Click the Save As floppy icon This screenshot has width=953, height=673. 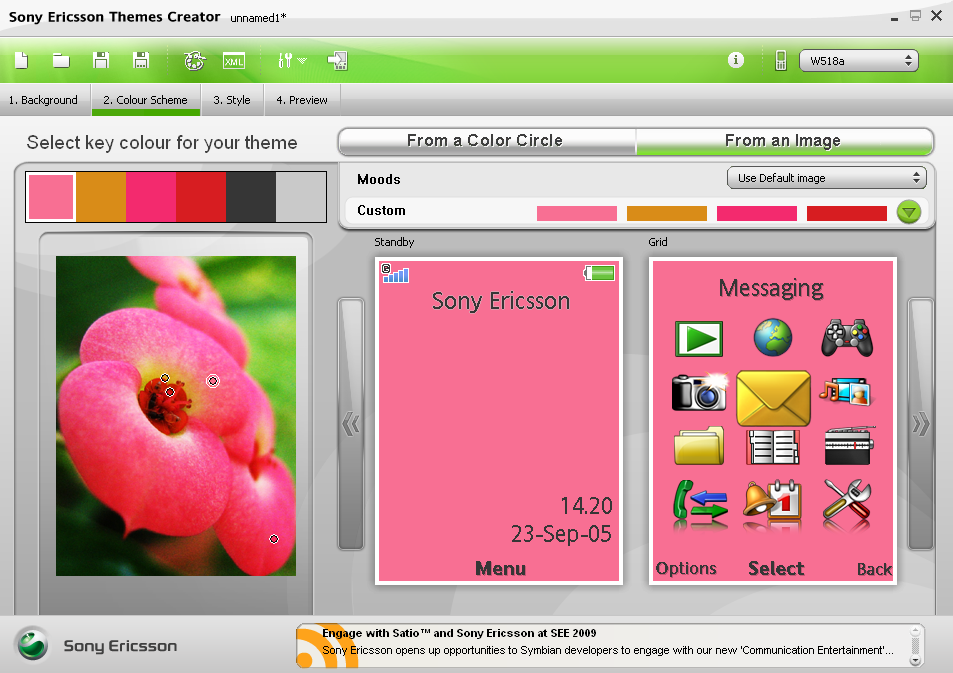point(141,60)
